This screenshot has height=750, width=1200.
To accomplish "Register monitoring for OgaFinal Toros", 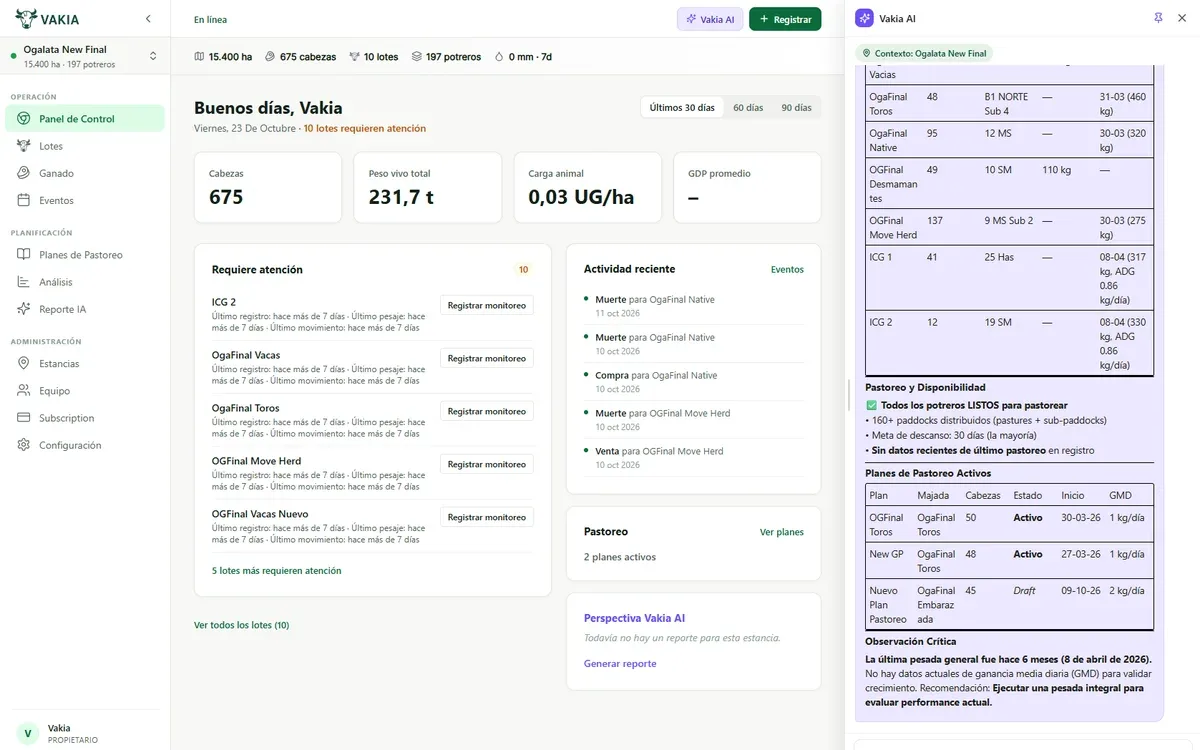I will coord(487,411).
